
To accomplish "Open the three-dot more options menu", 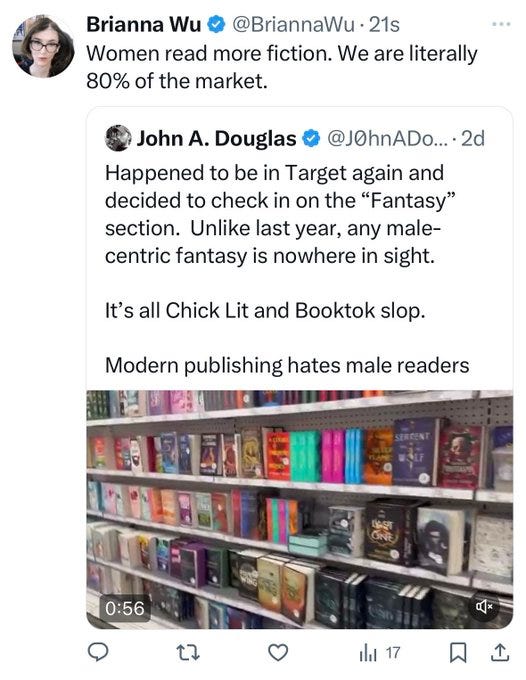I will [x=501, y=24].
